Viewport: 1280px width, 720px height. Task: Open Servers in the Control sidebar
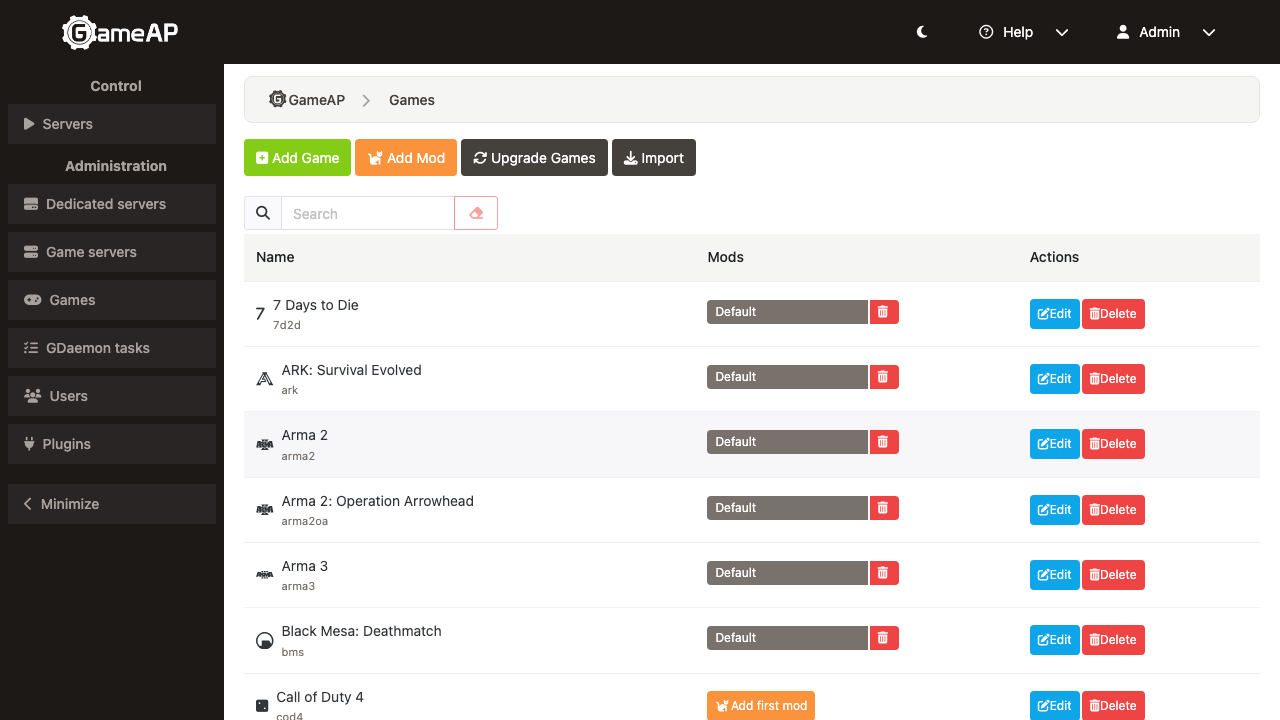tap(112, 124)
